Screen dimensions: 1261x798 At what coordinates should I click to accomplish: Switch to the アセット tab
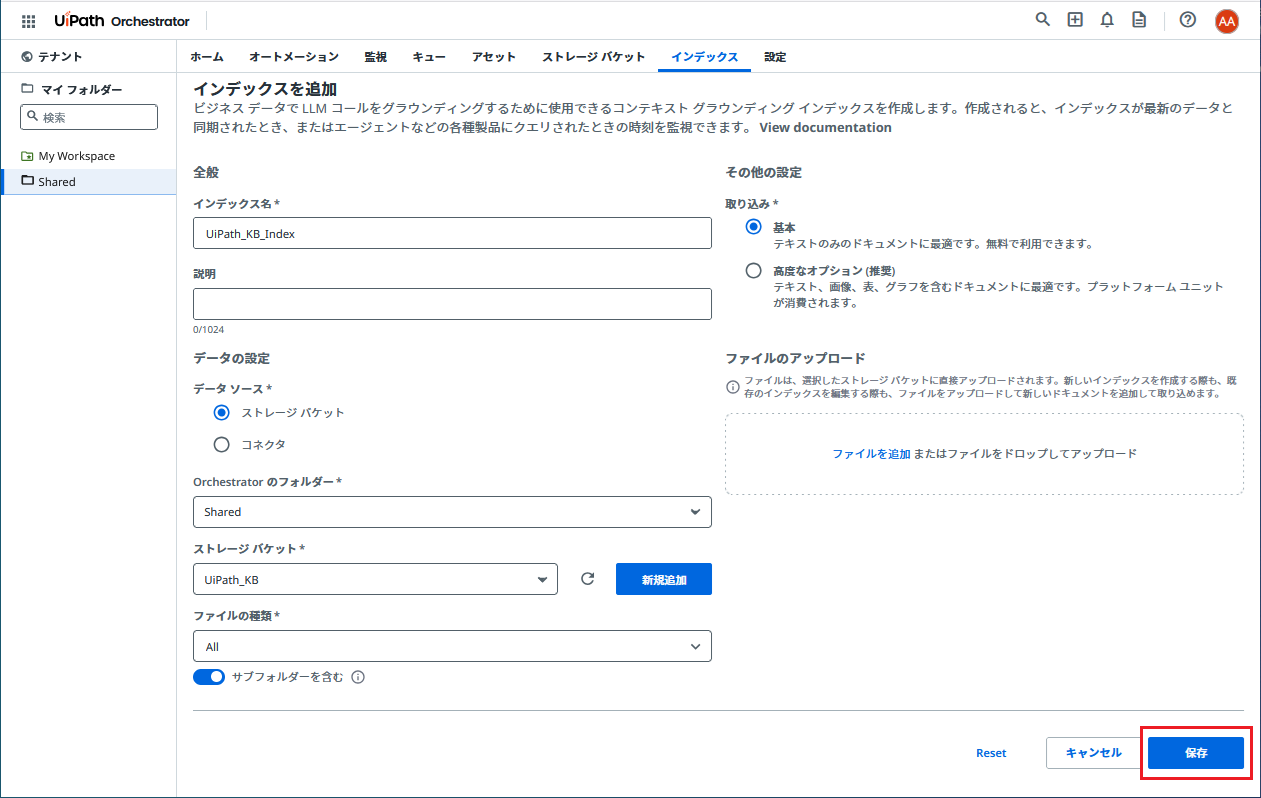(x=494, y=57)
